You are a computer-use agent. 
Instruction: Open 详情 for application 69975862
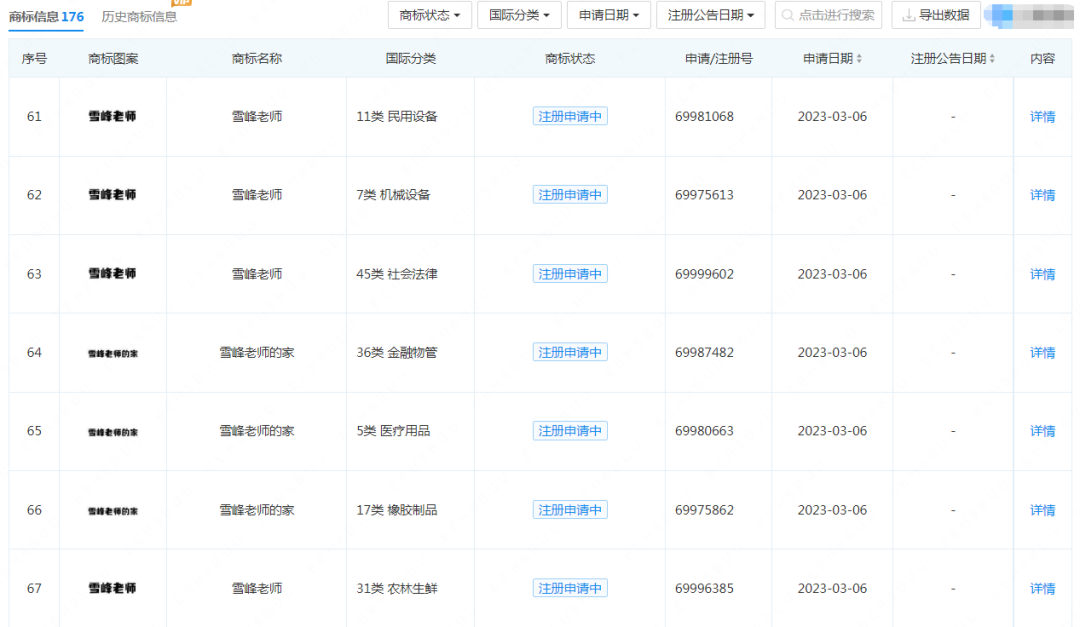click(1042, 510)
